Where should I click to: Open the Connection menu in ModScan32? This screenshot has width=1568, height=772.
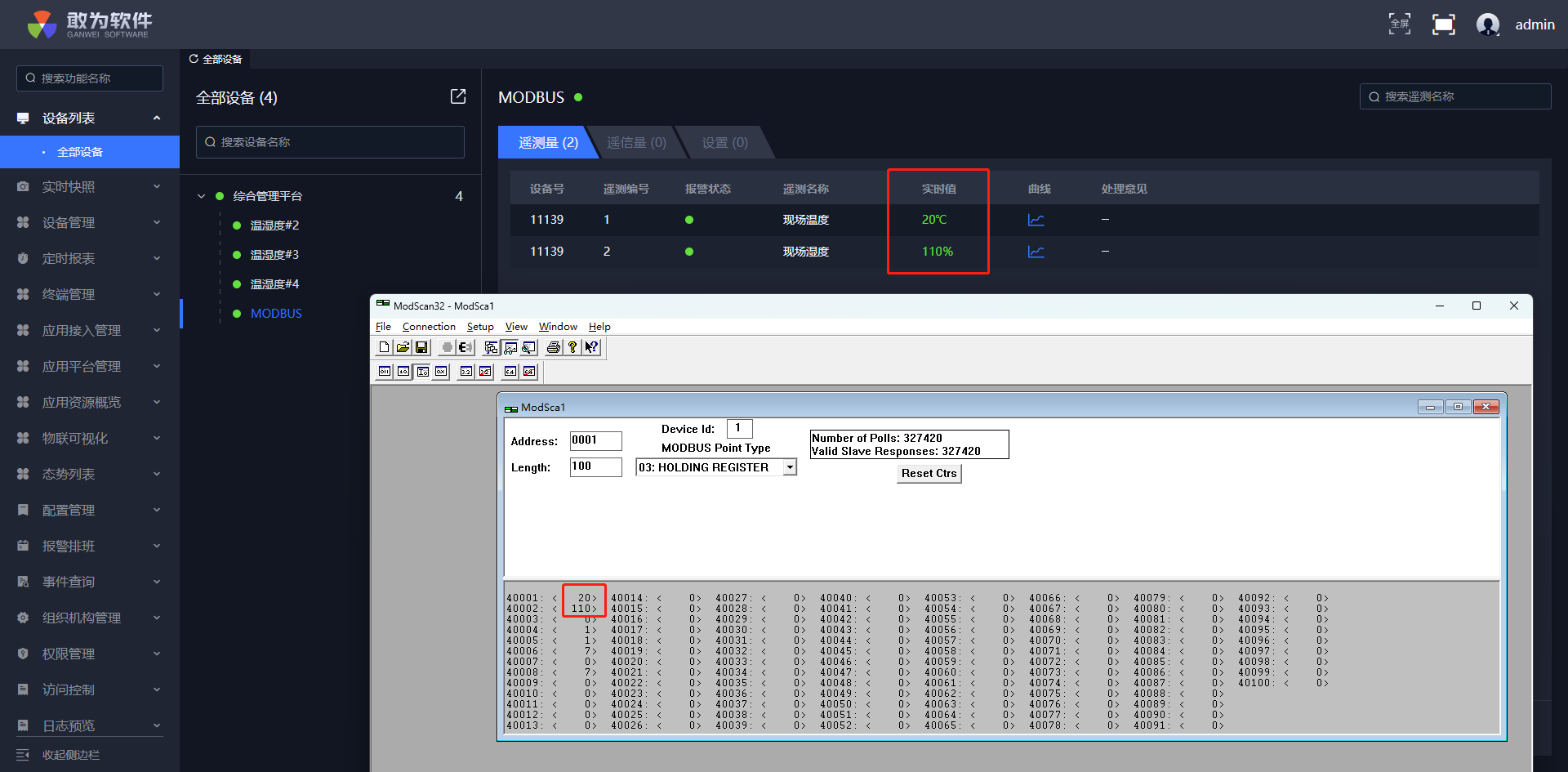pos(429,327)
